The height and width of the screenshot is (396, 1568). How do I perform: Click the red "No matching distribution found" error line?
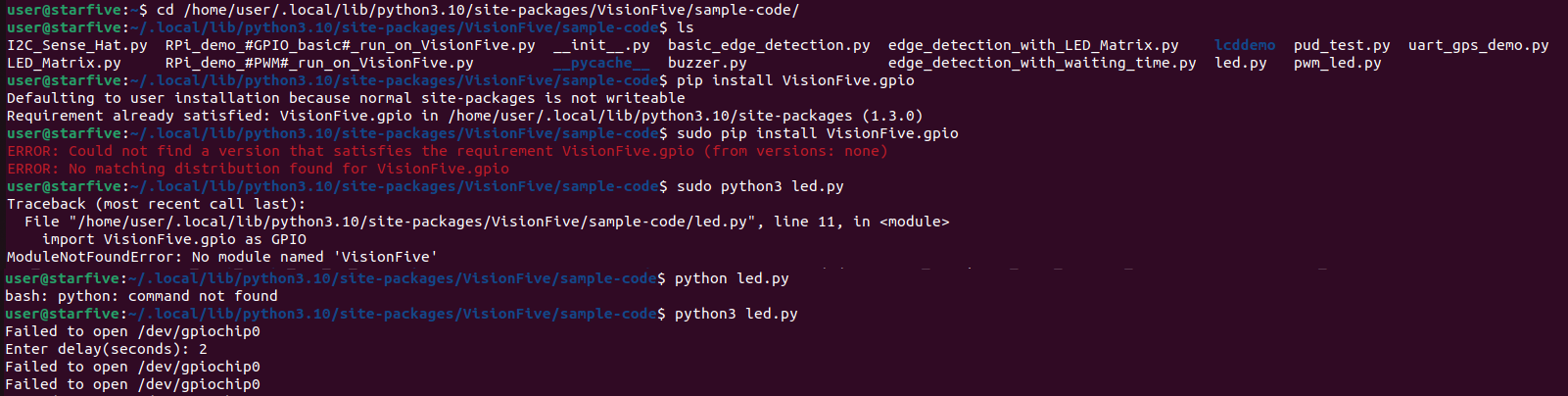(x=258, y=169)
